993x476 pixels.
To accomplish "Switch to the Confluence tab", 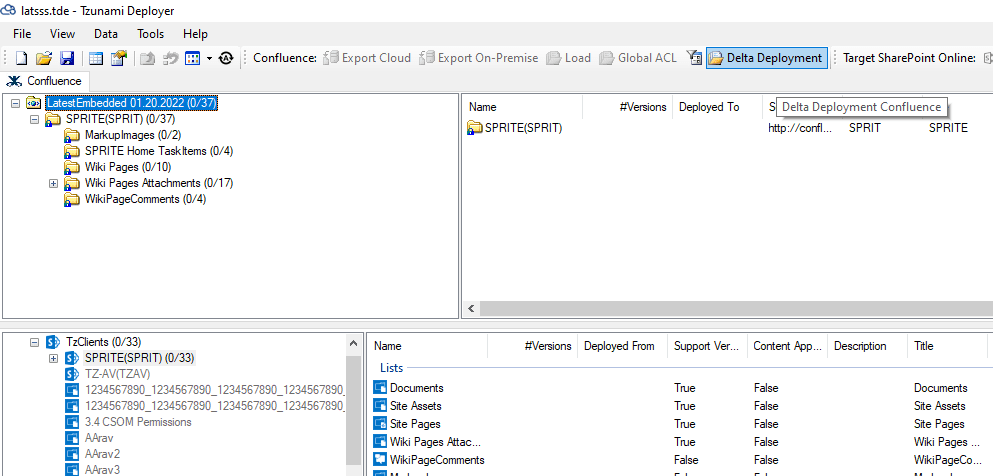I will pyautogui.click(x=46, y=81).
